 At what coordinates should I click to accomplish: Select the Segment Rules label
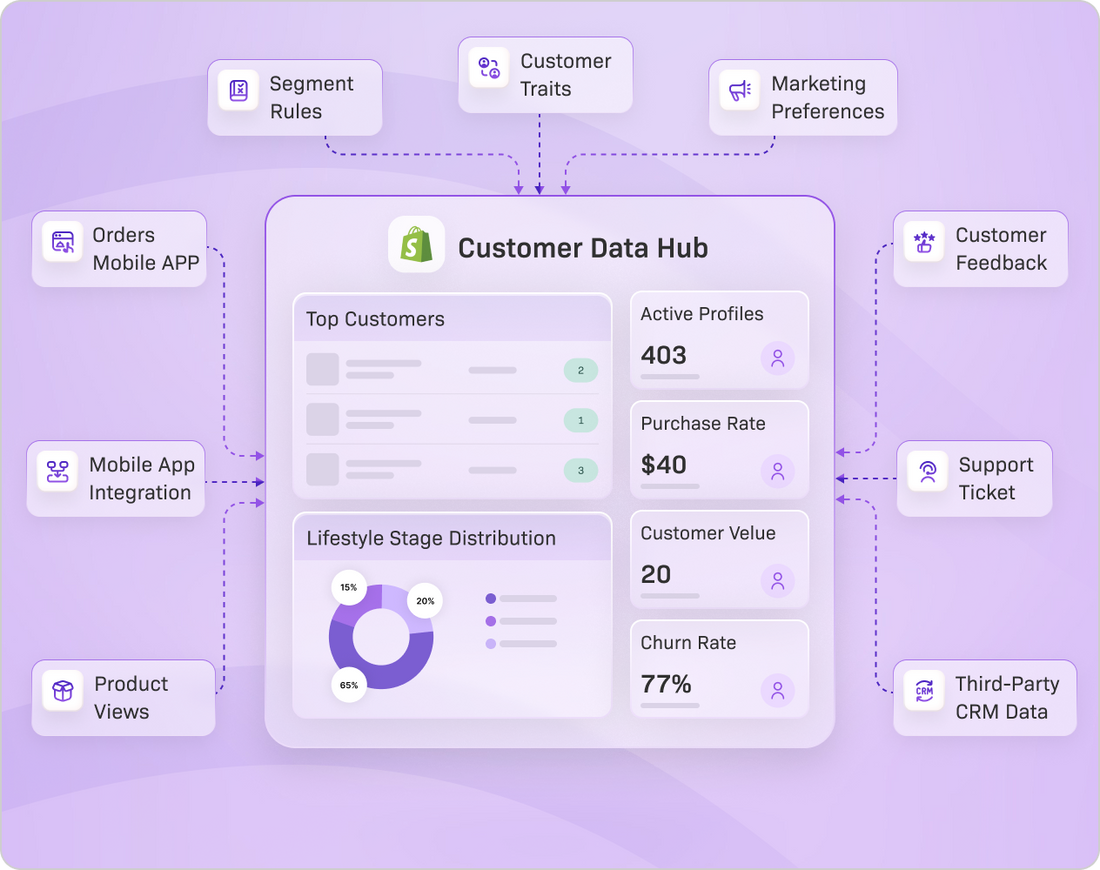[x=311, y=98]
